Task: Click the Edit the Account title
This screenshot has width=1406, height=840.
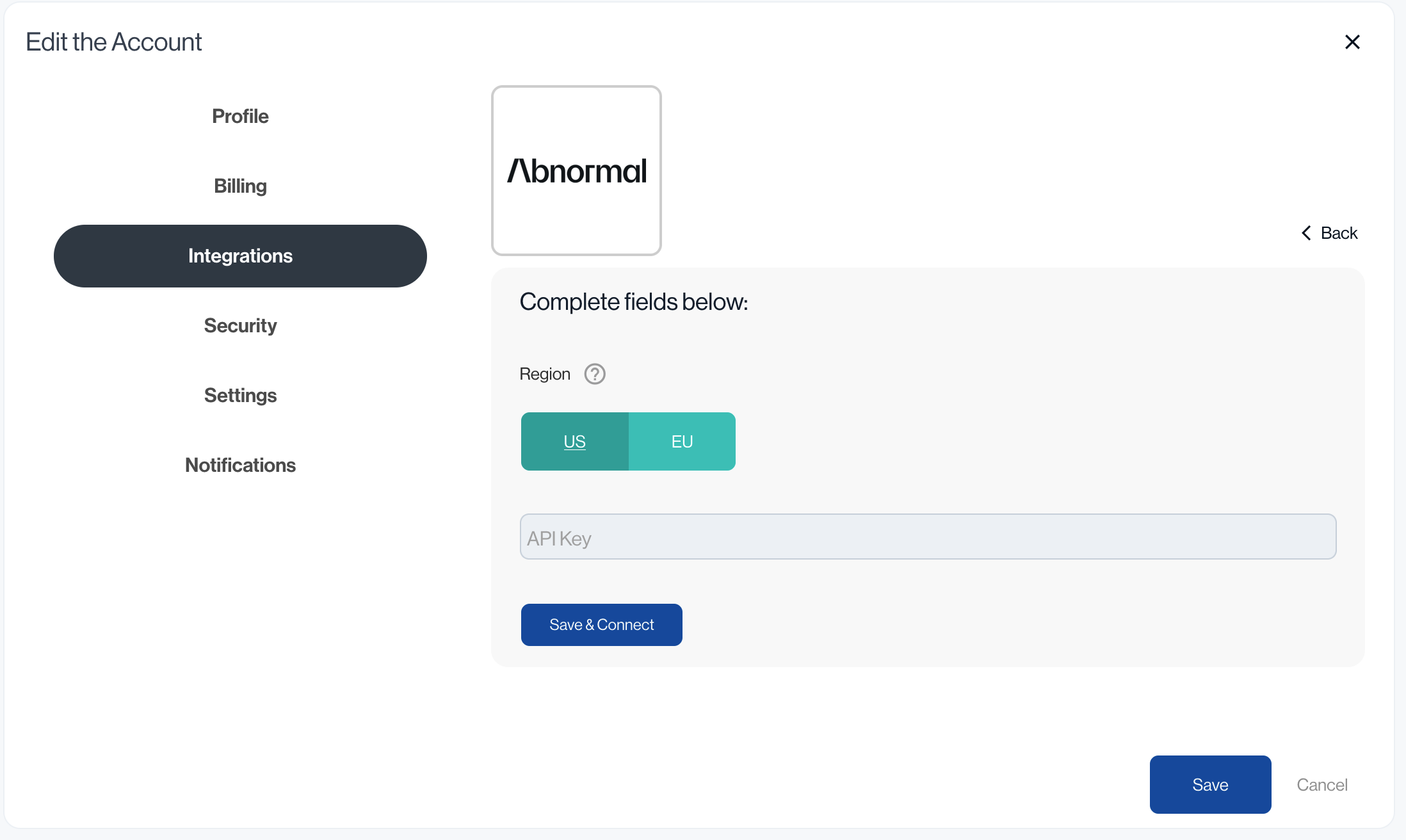Action: pyautogui.click(x=114, y=42)
